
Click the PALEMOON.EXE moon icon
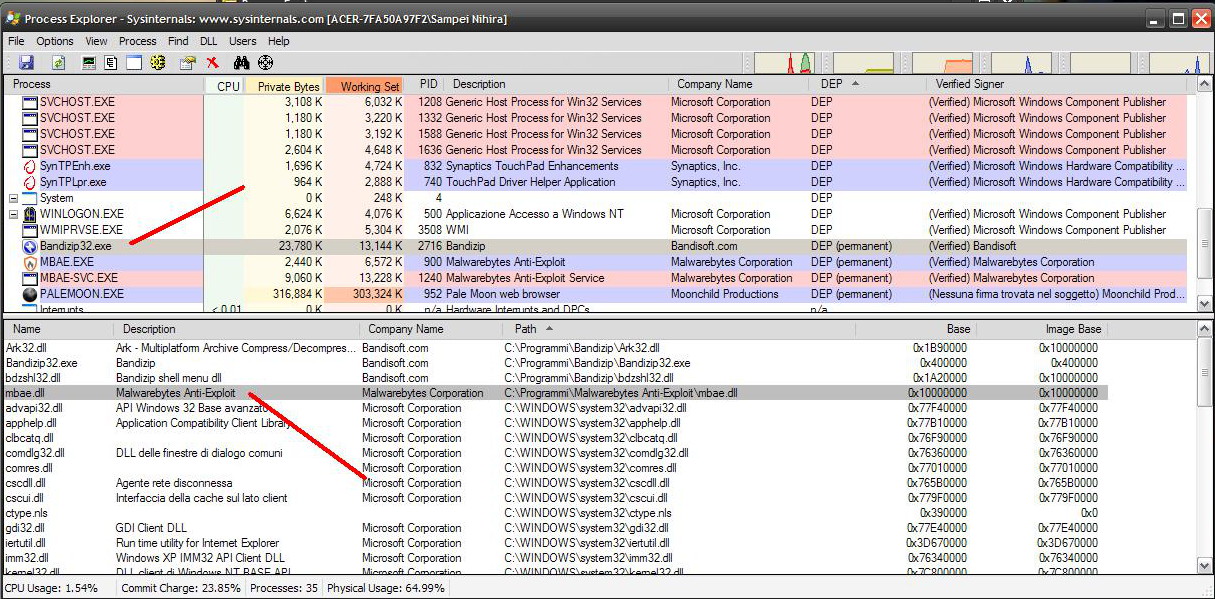[30, 294]
